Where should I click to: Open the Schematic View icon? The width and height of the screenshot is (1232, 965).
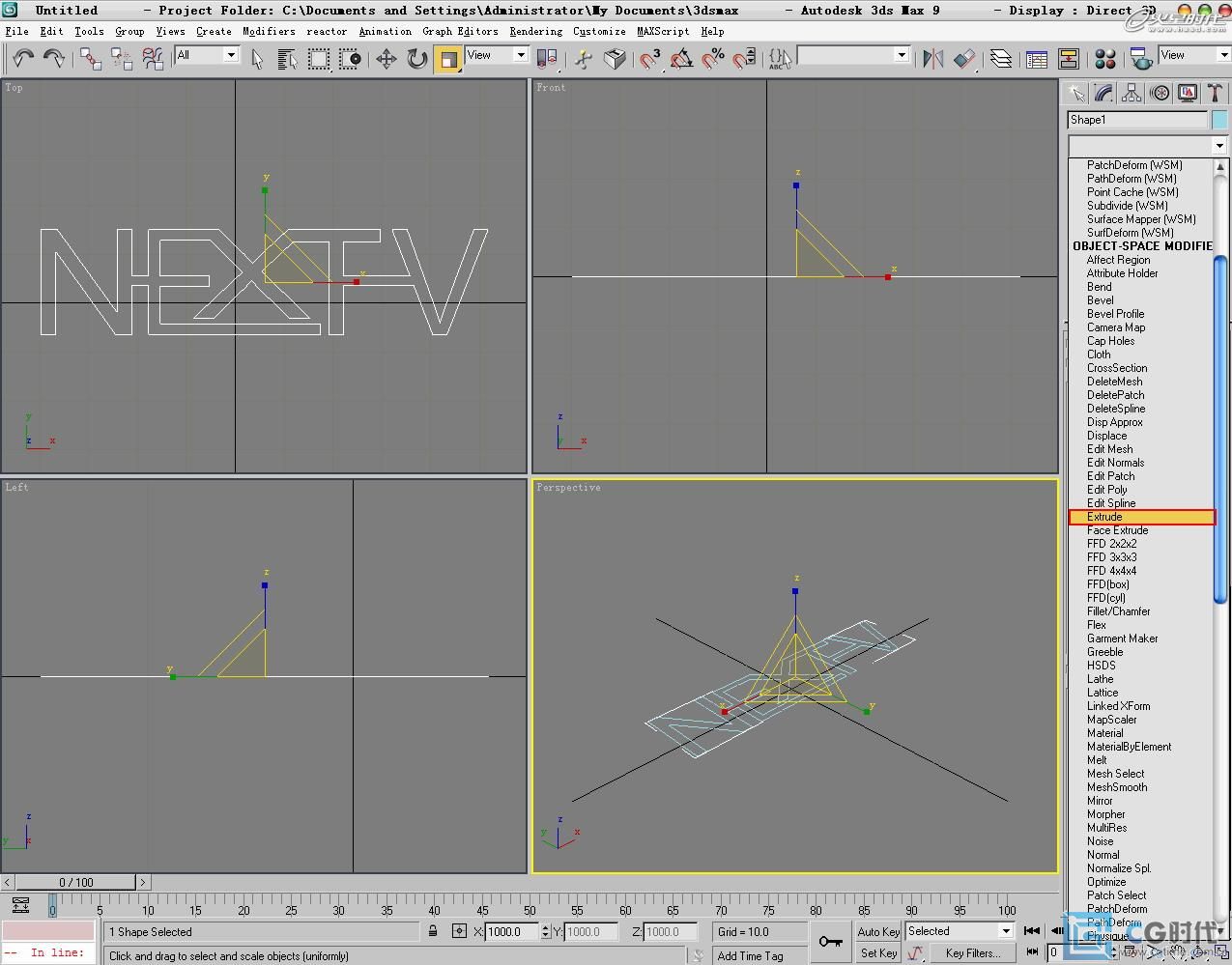(x=1069, y=59)
